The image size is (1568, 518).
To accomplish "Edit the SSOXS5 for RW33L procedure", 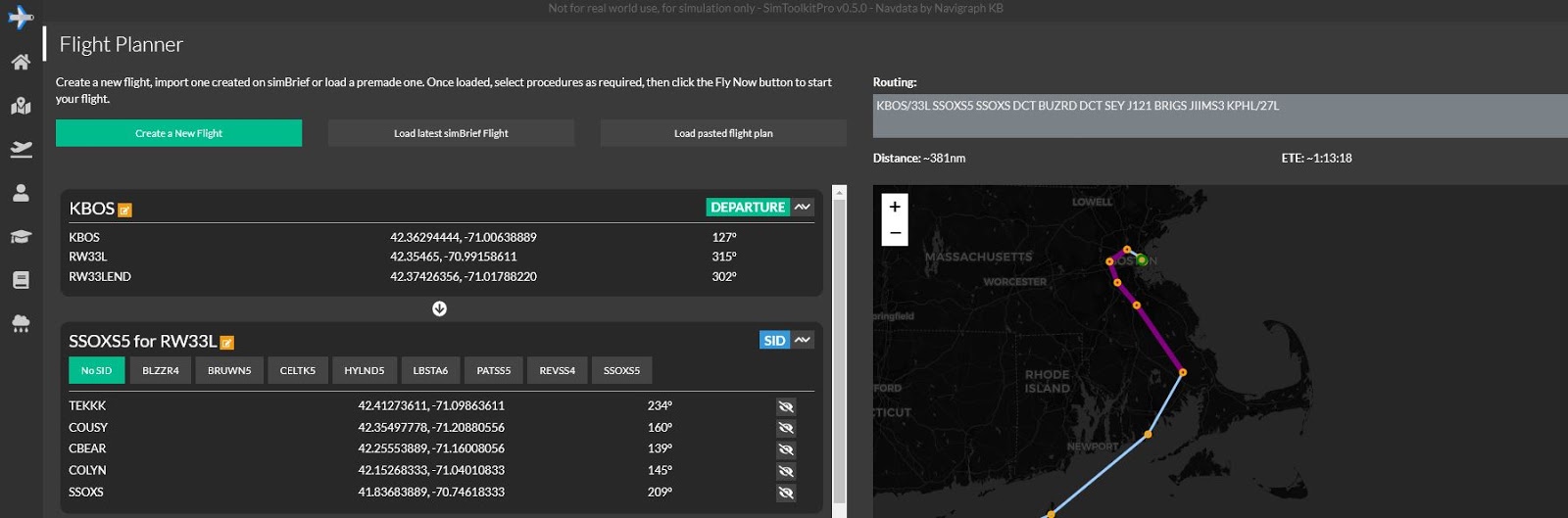I will (x=227, y=343).
